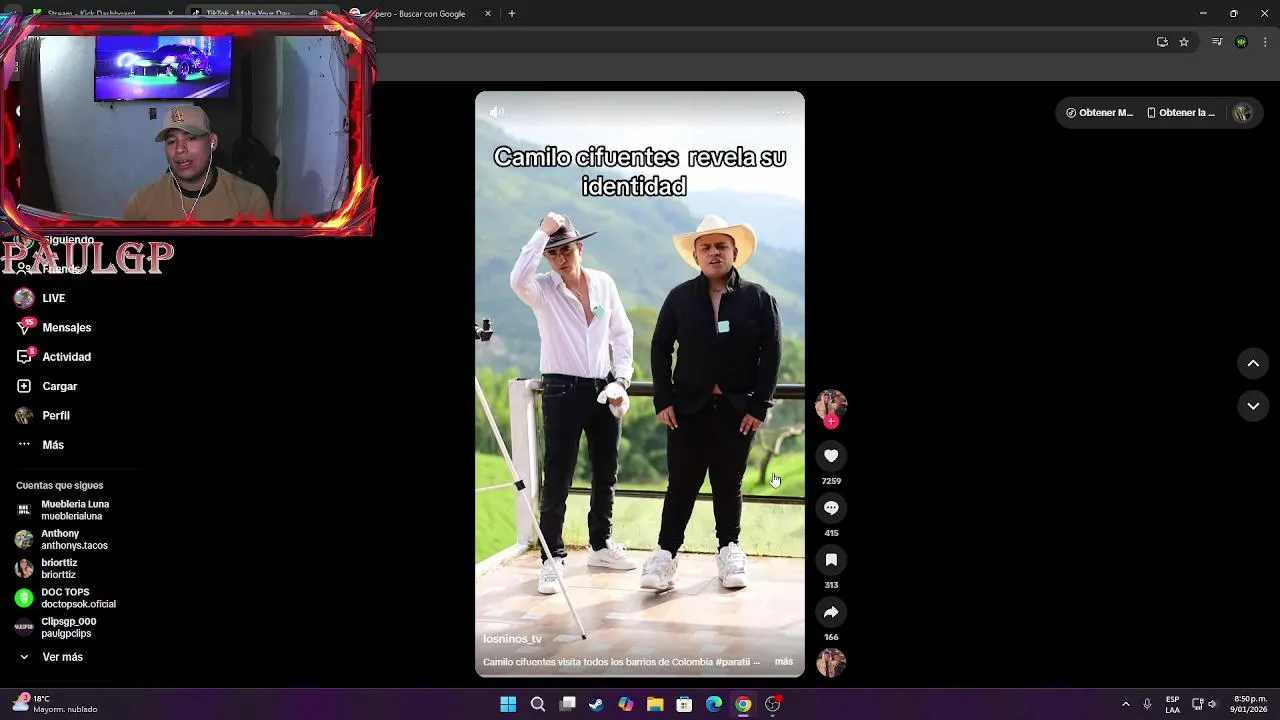Open Microsoft Store from the taskbar
The width and height of the screenshot is (1280, 720).
684,704
